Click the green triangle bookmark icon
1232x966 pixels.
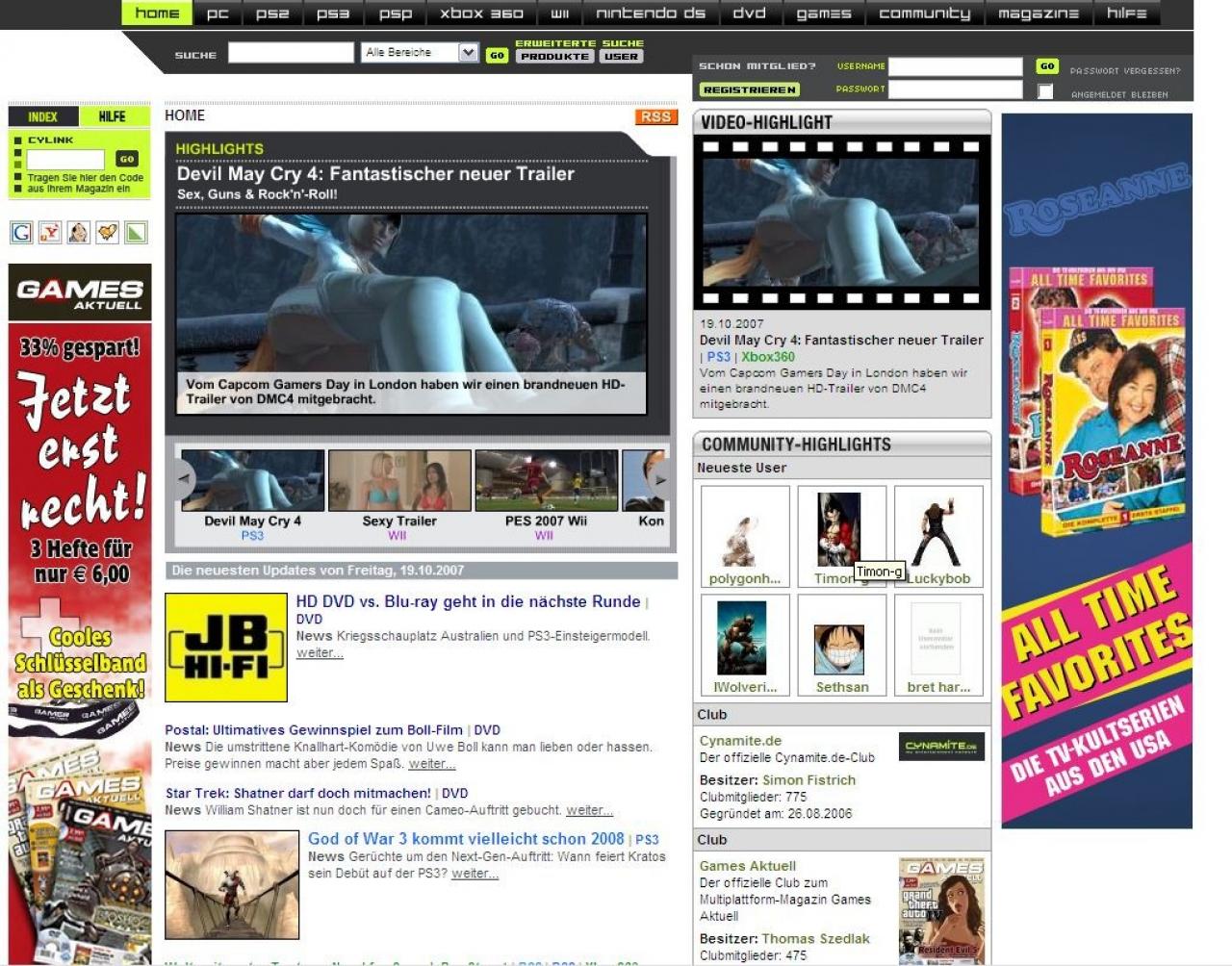click(x=136, y=232)
